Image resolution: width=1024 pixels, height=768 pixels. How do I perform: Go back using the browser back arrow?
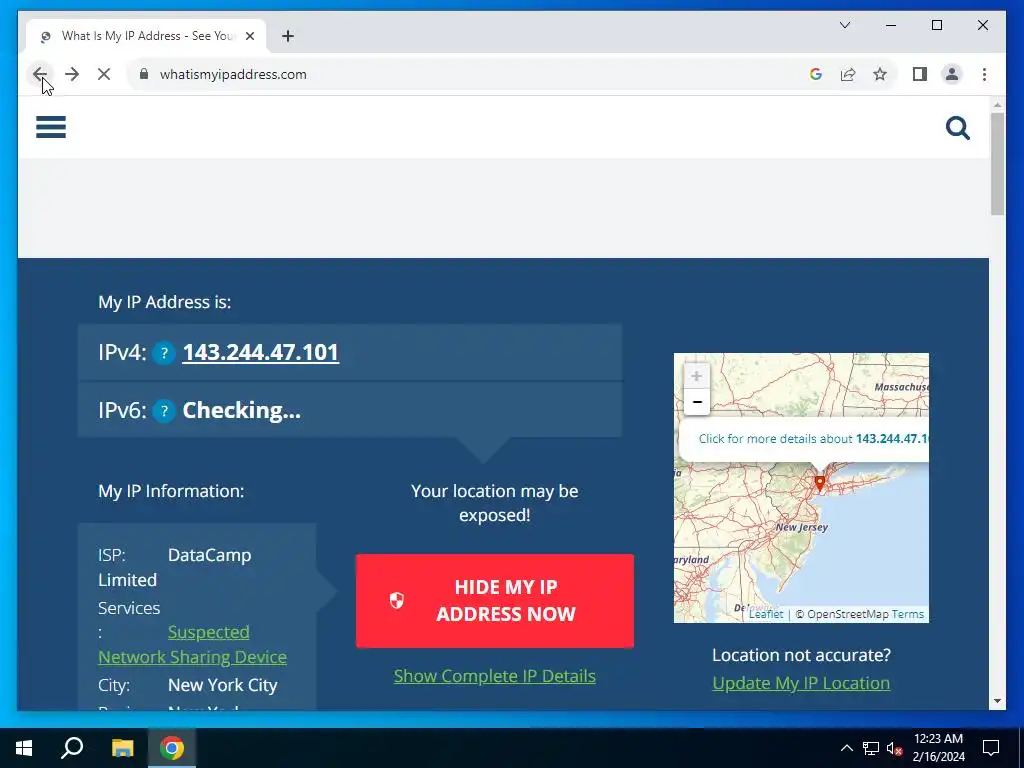pyautogui.click(x=40, y=74)
